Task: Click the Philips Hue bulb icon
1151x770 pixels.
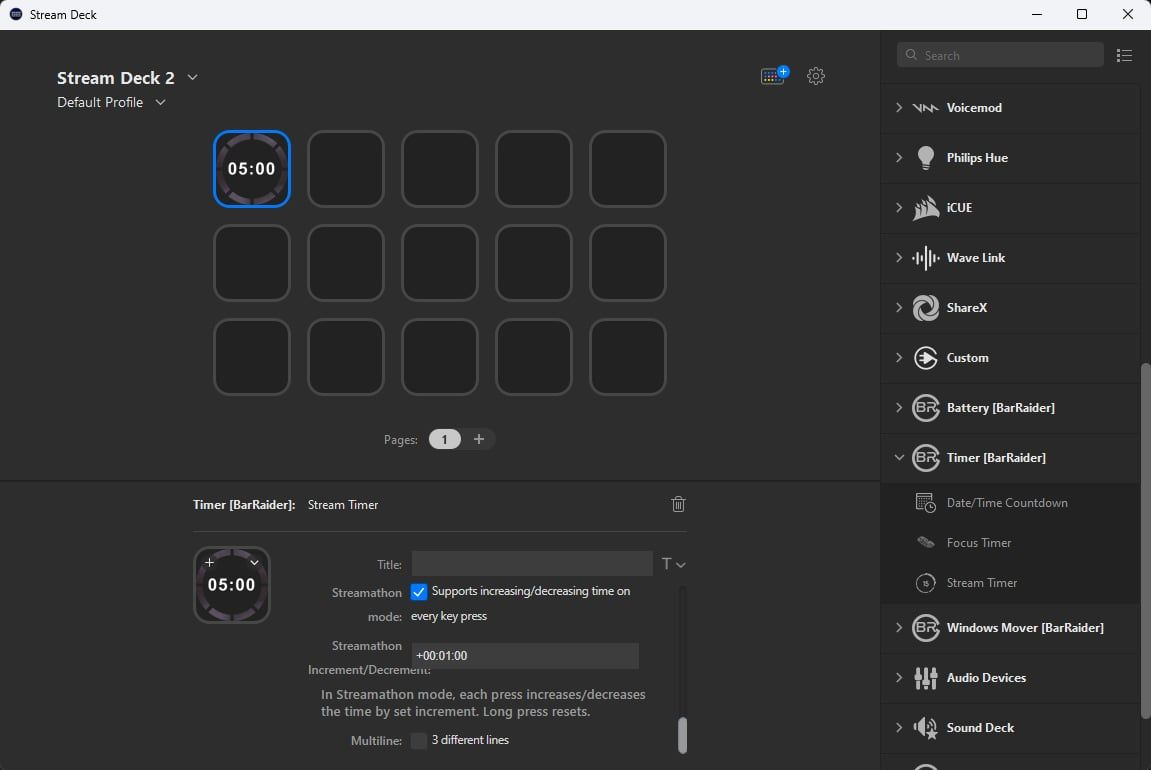Action: pos(926,158)
